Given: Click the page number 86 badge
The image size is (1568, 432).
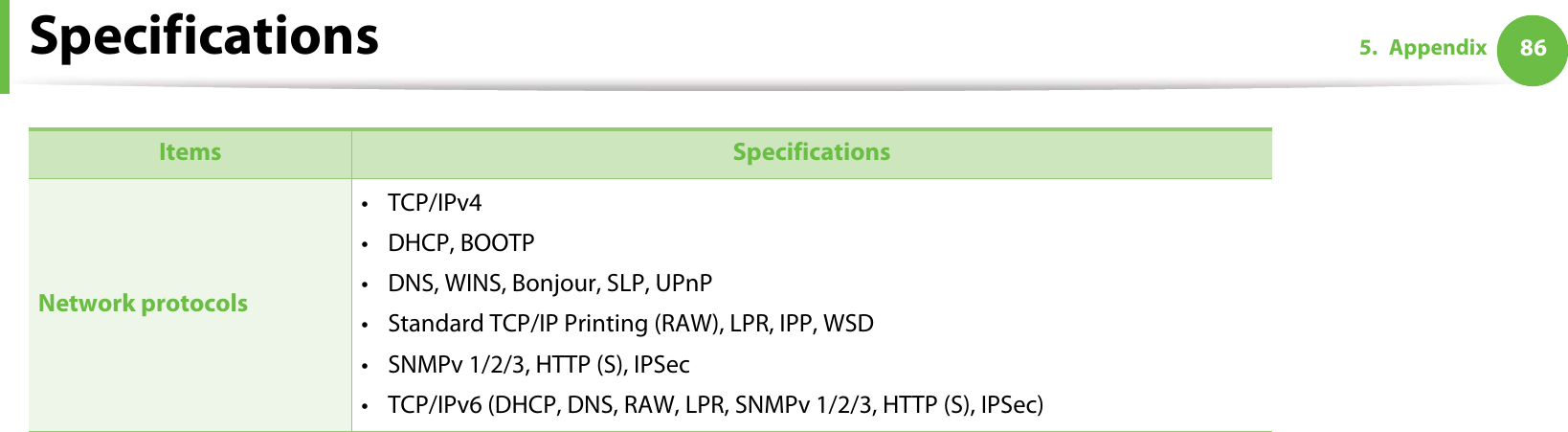Looking at the screenshot, I should (1532, 49).
